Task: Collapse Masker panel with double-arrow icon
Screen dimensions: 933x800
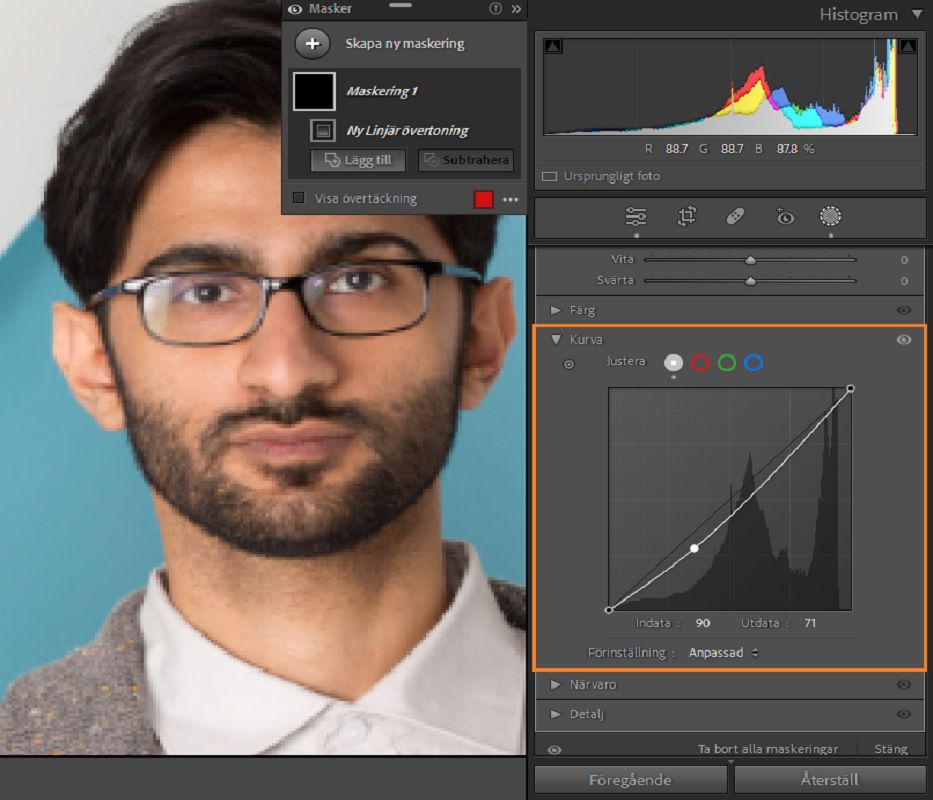Action: point(516,9)
